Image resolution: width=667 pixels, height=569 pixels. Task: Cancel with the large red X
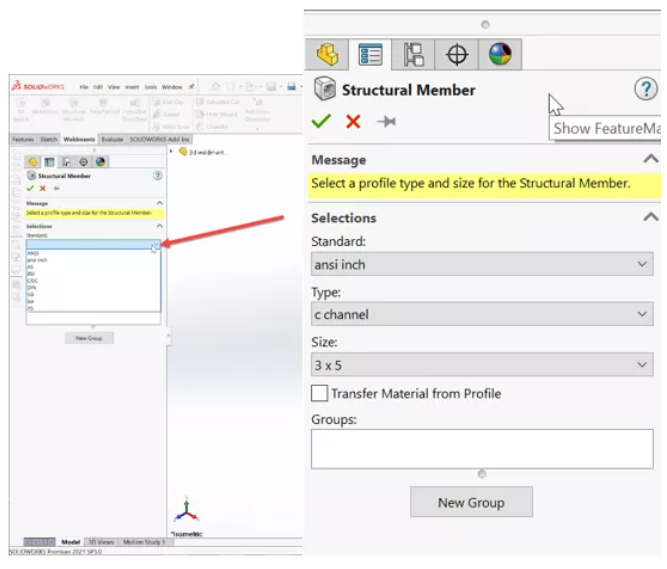pos(353,122)
